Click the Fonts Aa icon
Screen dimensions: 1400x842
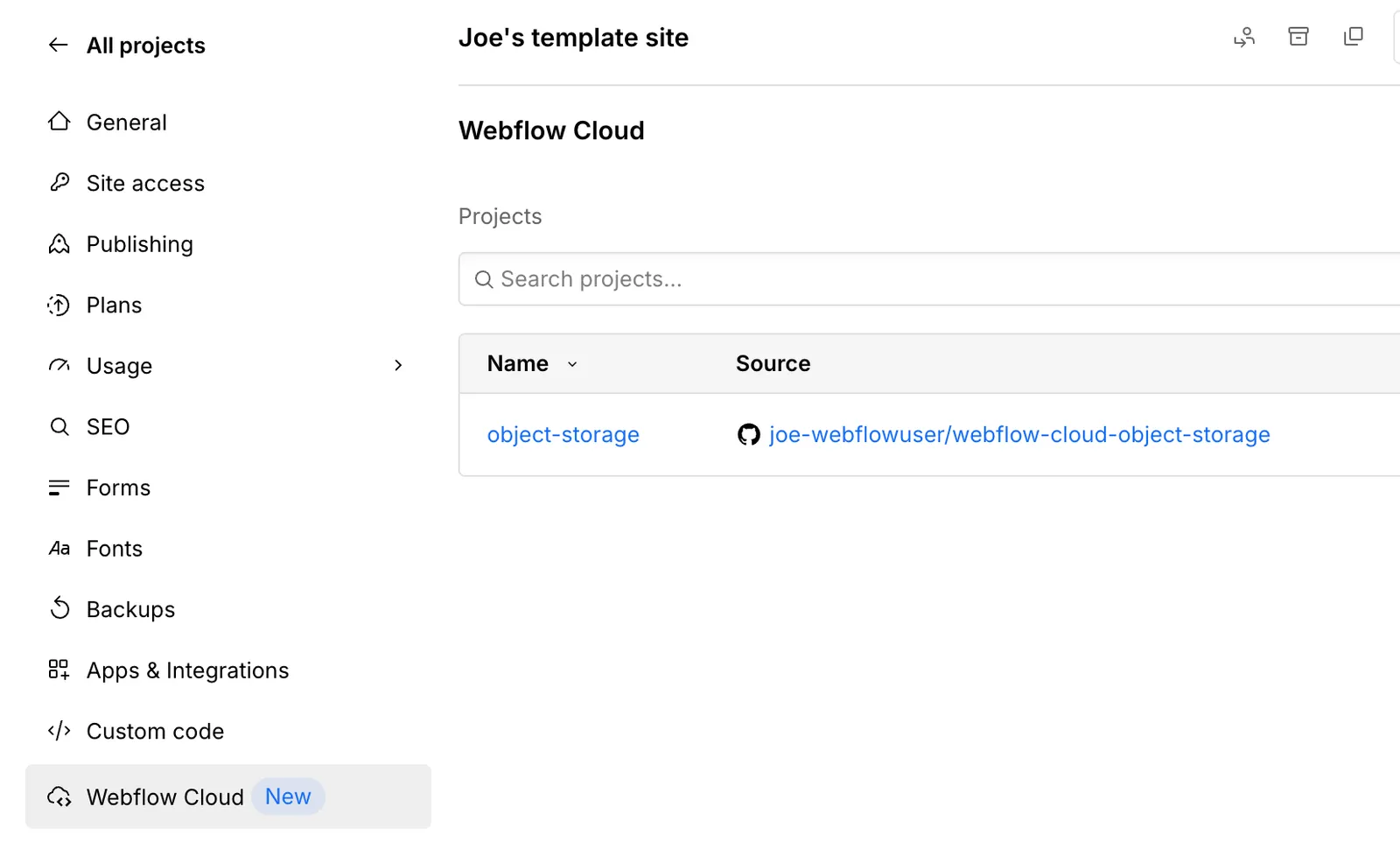[59, 548]
